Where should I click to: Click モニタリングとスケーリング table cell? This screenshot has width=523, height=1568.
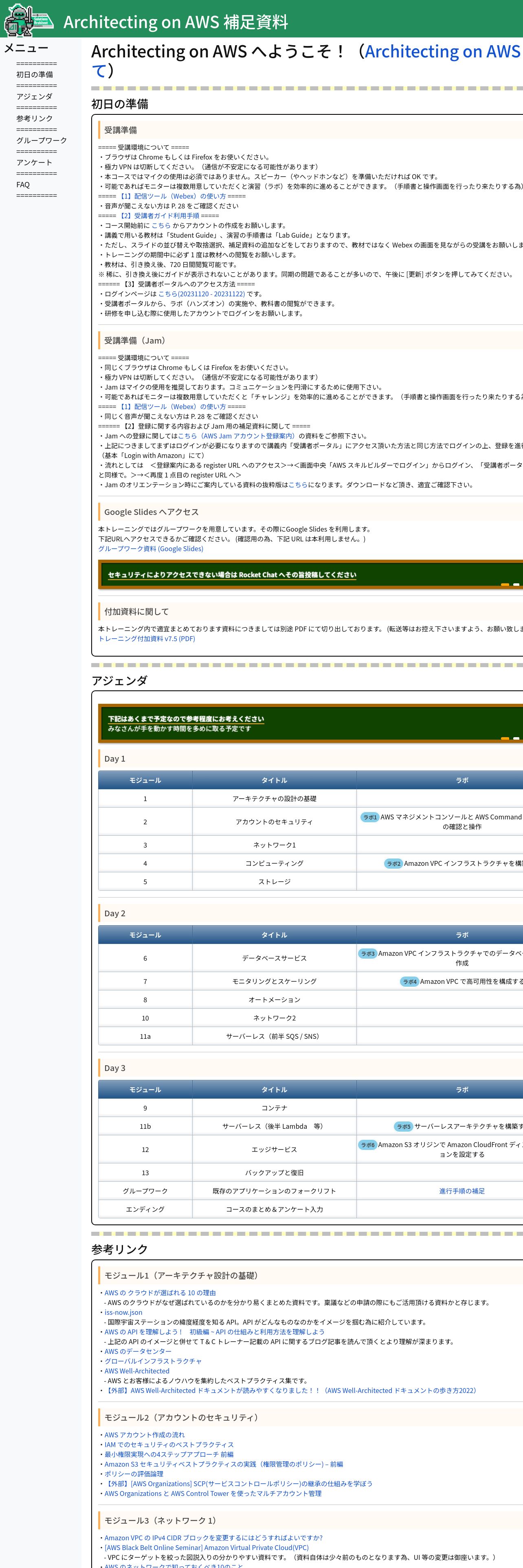pos(275,981)
